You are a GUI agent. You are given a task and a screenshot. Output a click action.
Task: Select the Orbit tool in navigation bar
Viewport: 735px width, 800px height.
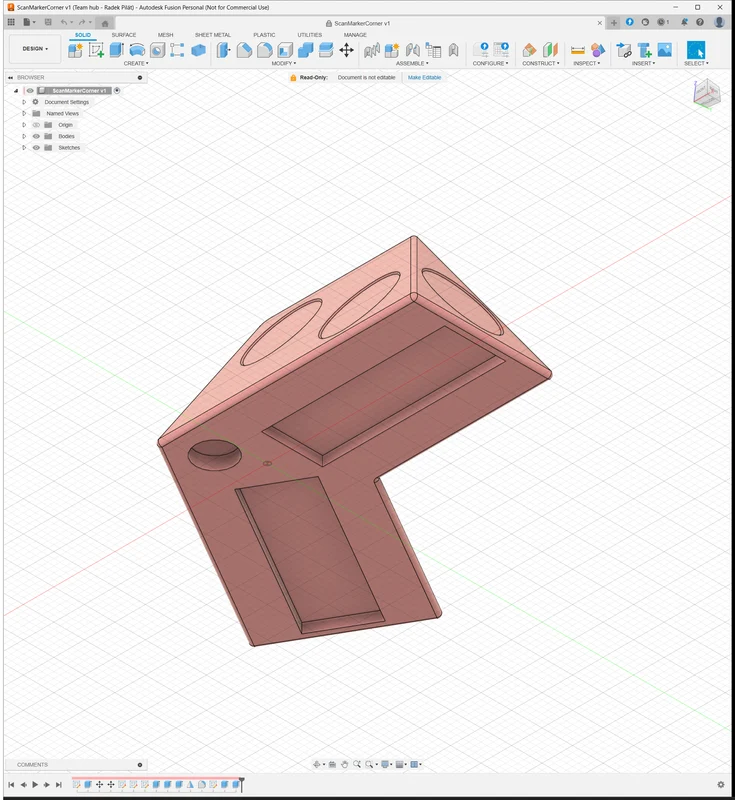coord(317,764)
